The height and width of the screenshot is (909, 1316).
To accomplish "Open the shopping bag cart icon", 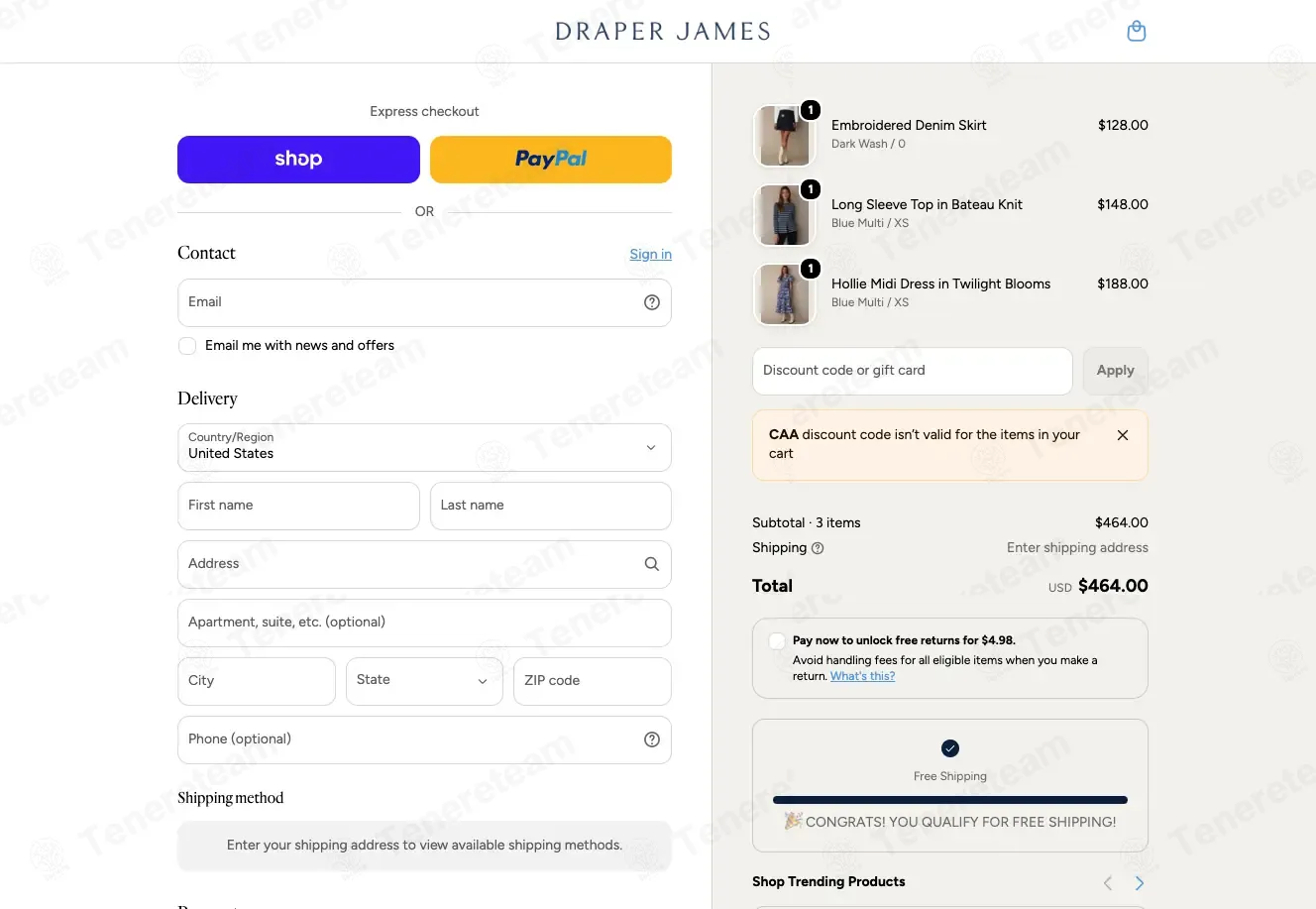I will [1137, 31].
